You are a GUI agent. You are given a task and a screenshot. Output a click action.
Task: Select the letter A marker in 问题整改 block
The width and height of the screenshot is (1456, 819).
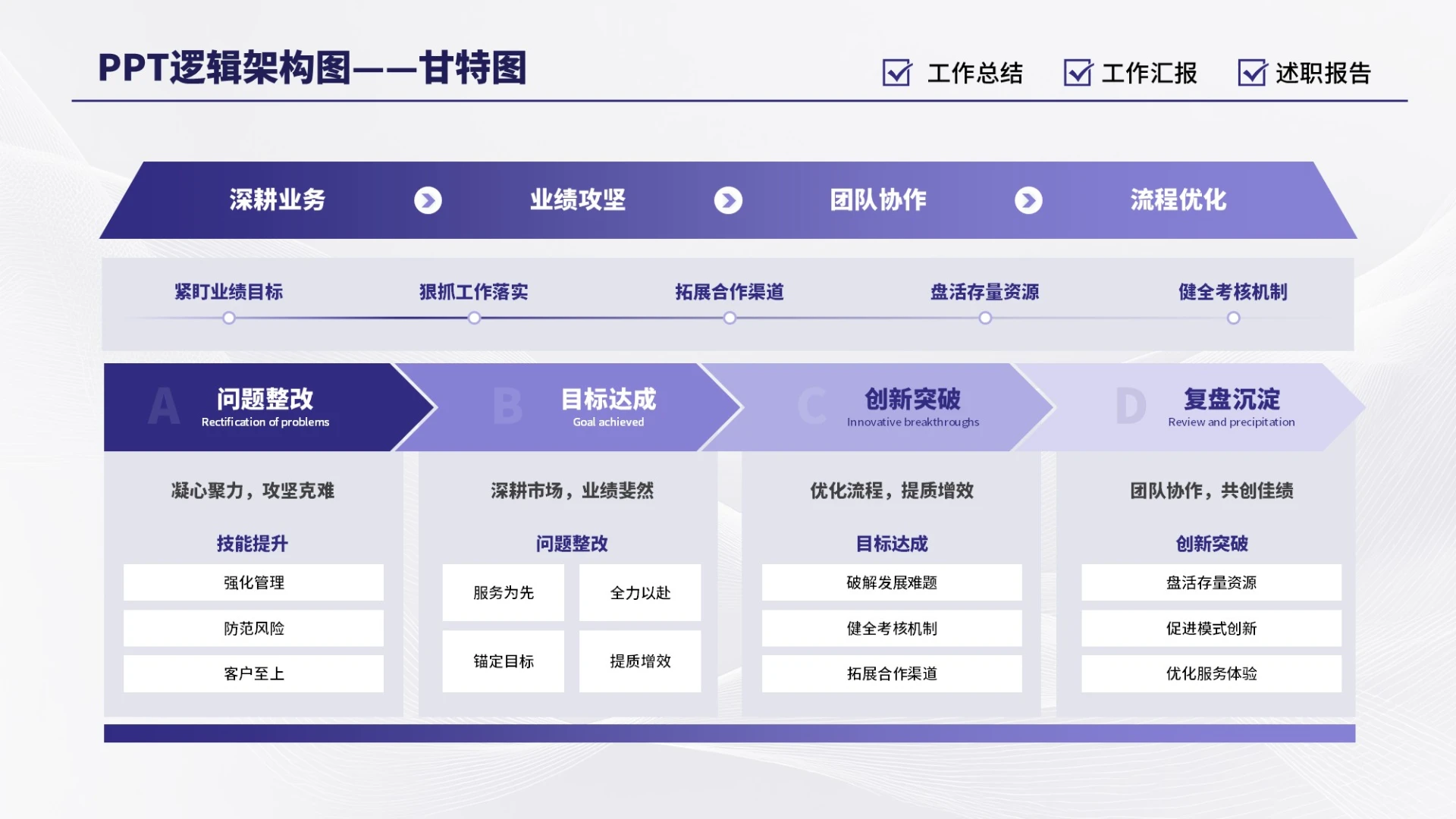click(162, 406)
